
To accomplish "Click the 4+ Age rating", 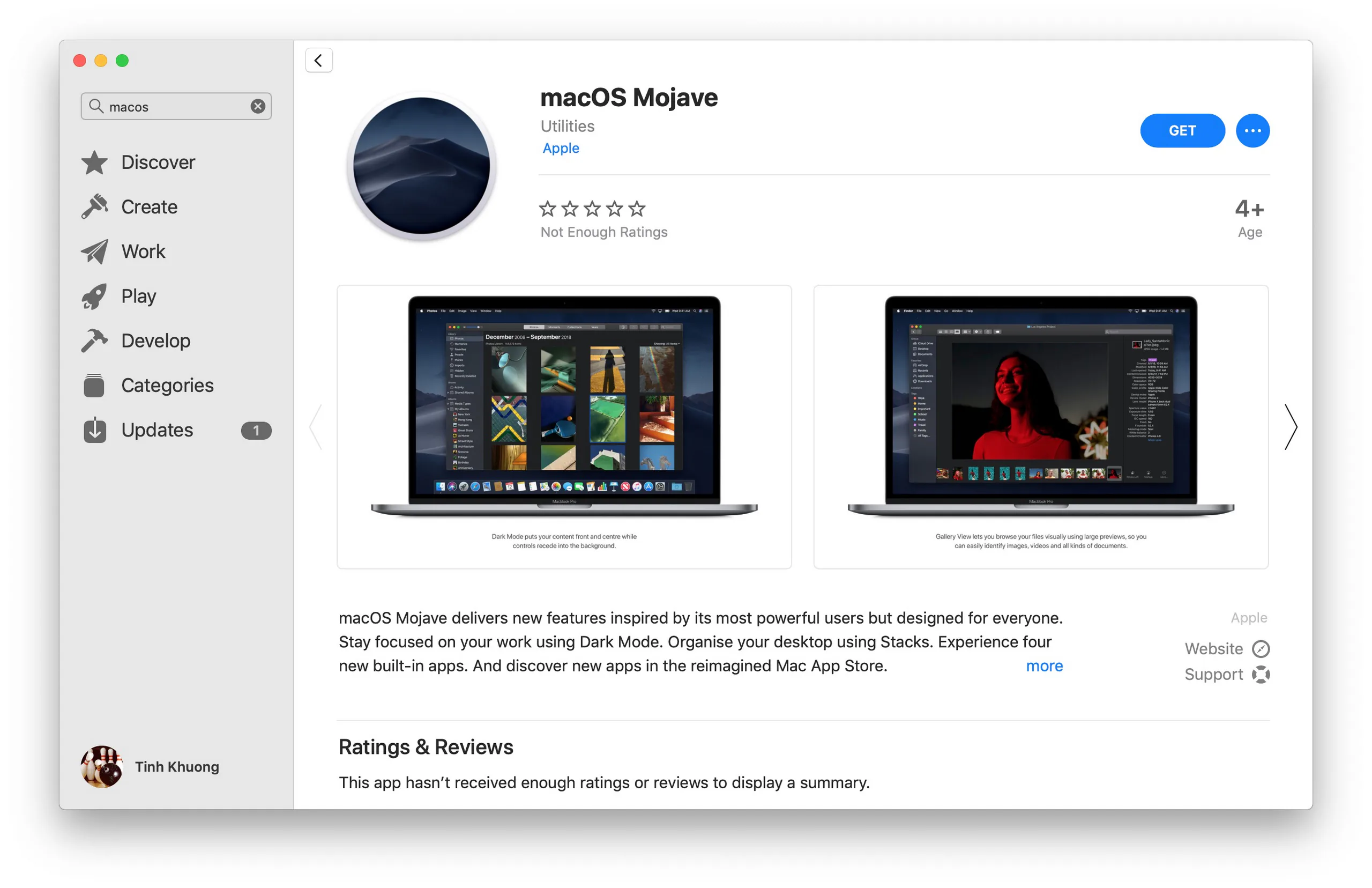I will (x=1249, y=219).
